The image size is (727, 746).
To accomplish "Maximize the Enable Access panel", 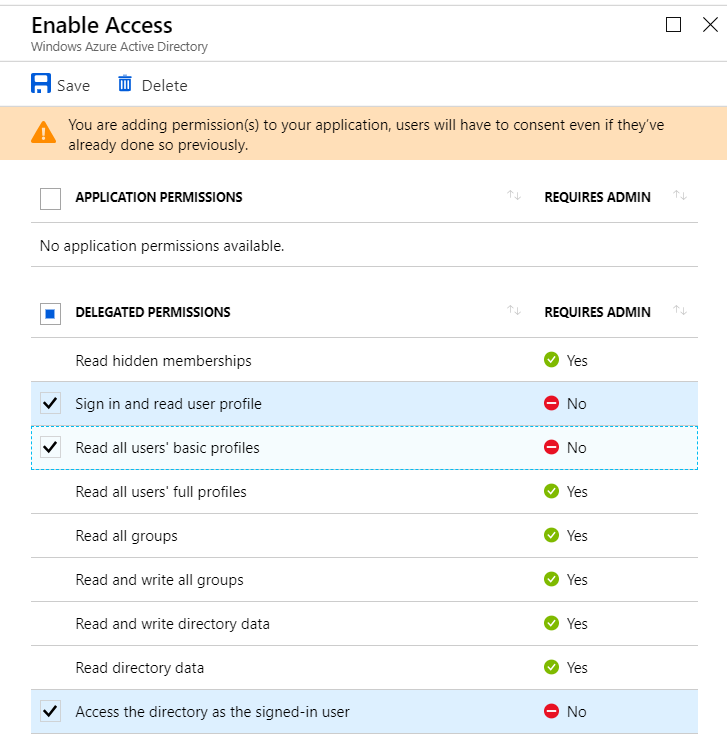I will click(x=674, y=25).
